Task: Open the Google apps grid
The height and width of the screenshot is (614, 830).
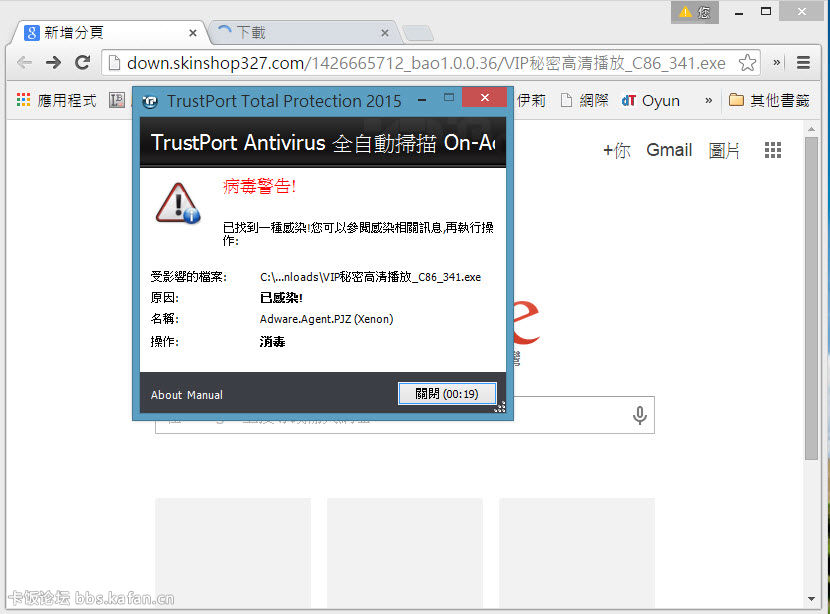Action: tap(772, 150)
